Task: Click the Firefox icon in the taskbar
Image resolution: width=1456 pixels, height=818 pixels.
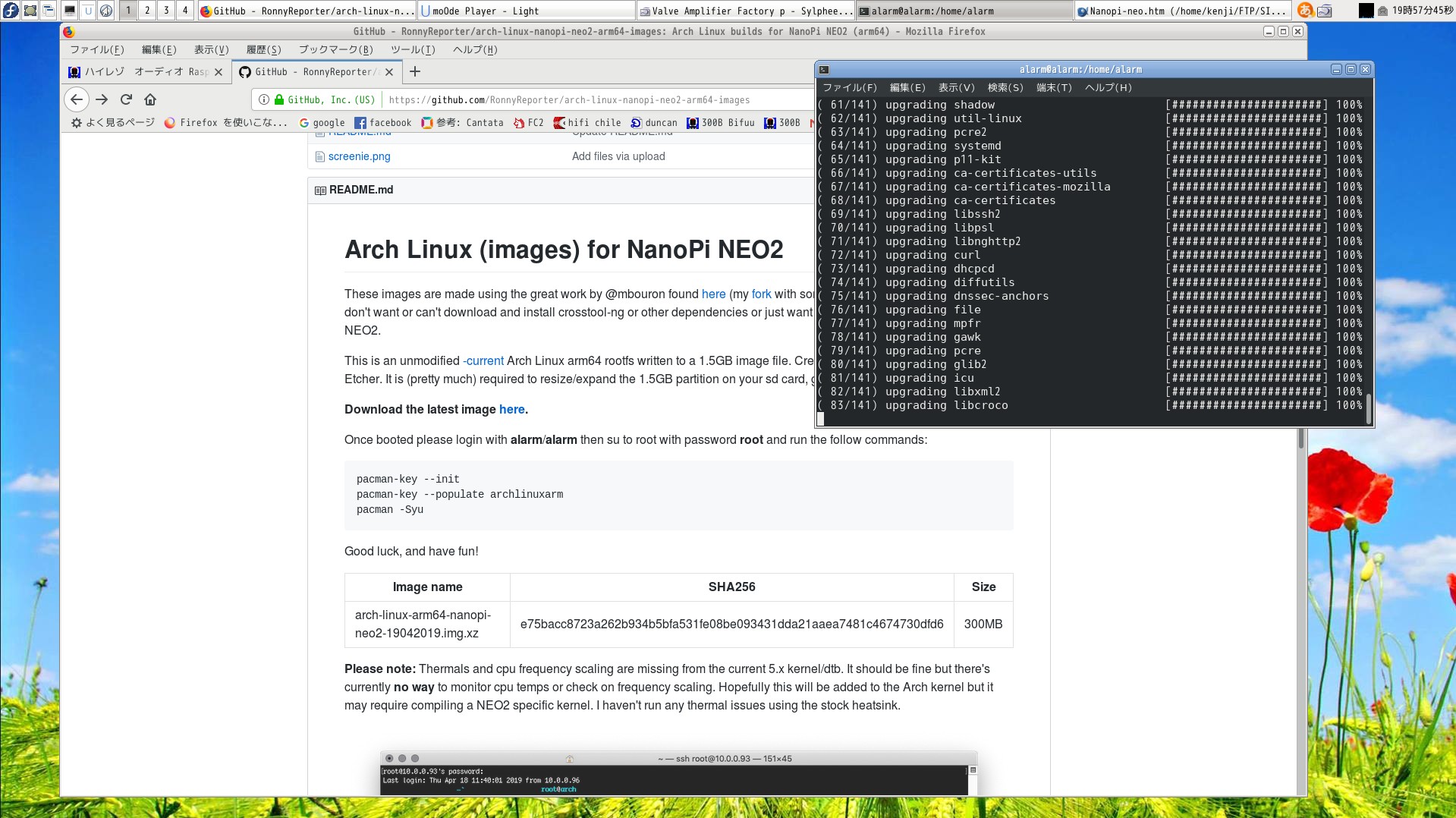Action: 205,11
